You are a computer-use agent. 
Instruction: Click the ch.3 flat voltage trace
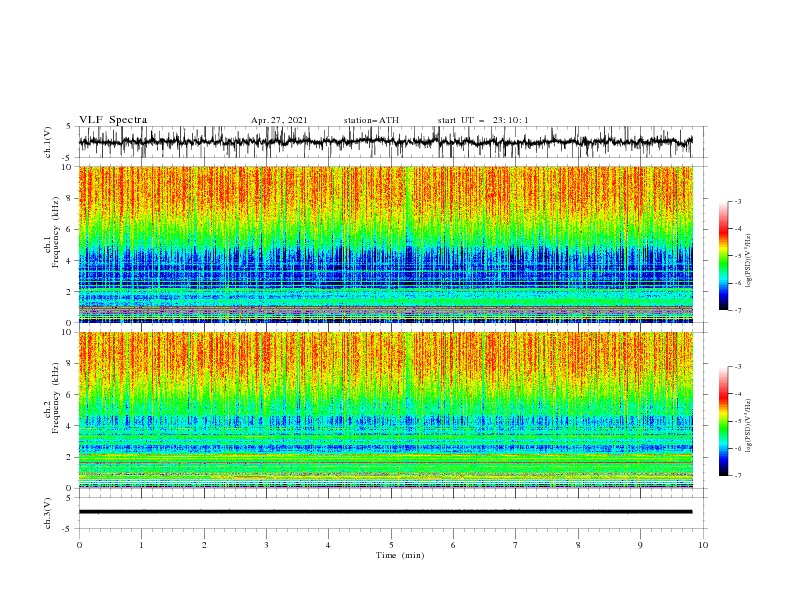[x=385, y=512]
